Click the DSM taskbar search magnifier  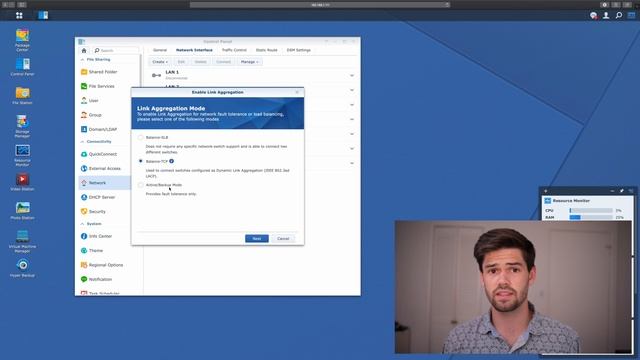point(619,16)
